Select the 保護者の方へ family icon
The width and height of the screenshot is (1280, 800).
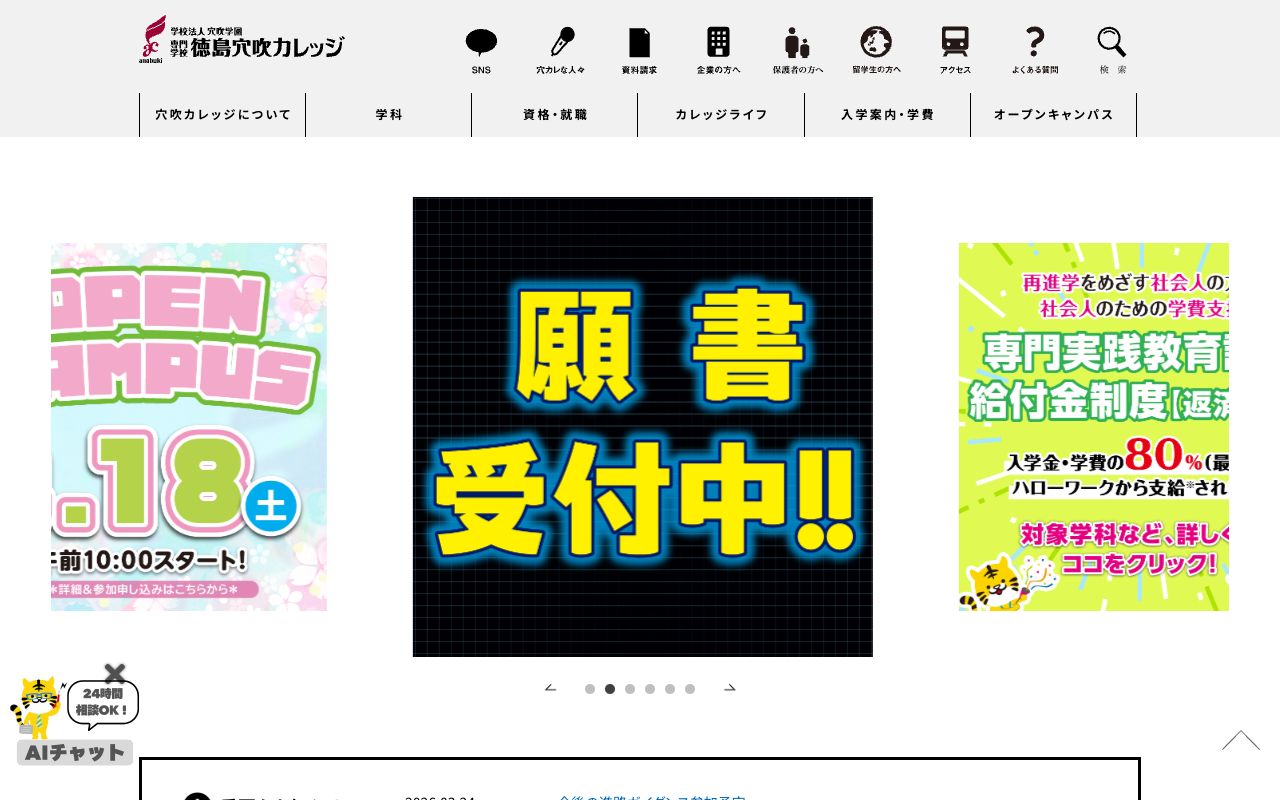(796, 43)
